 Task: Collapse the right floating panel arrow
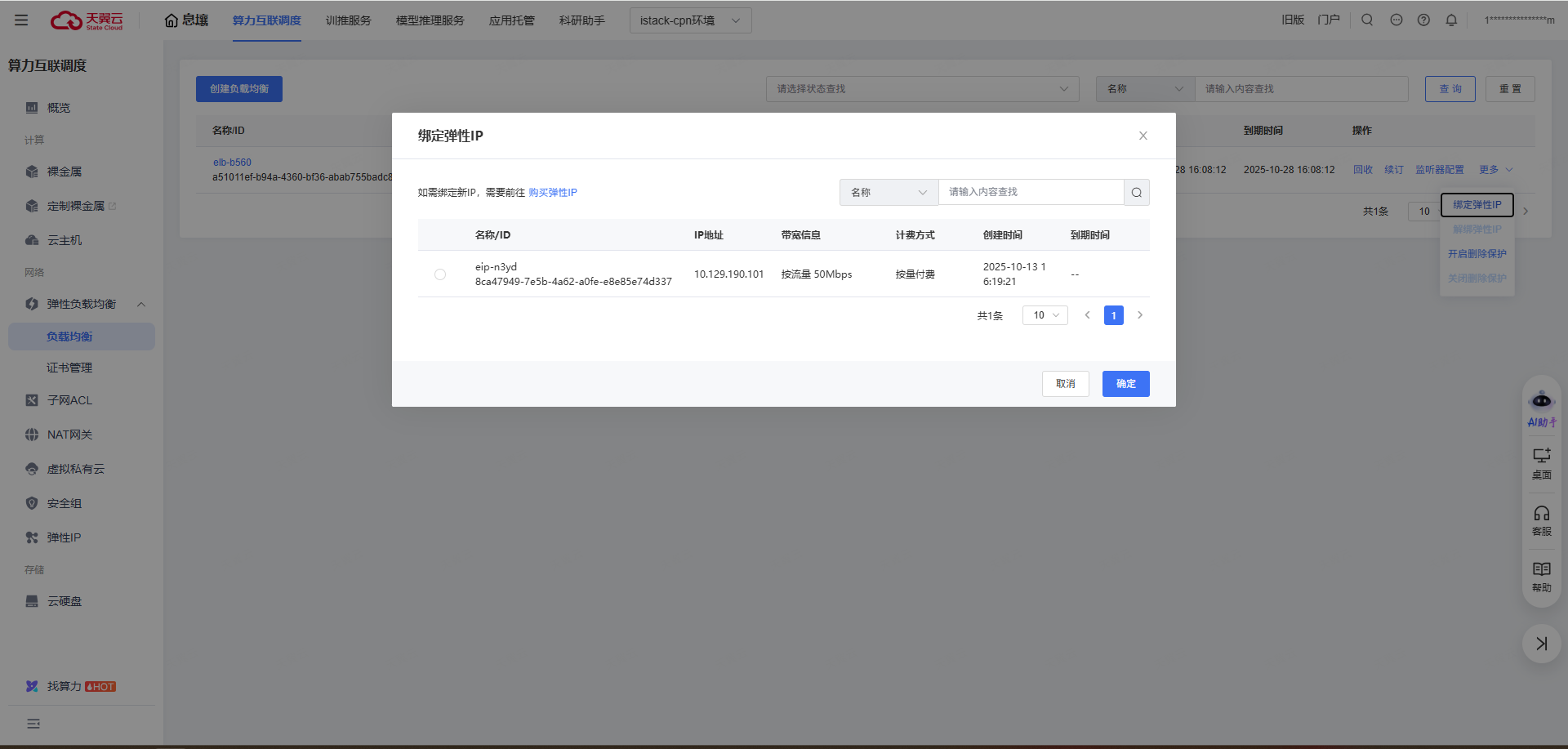coord(1541,644)
